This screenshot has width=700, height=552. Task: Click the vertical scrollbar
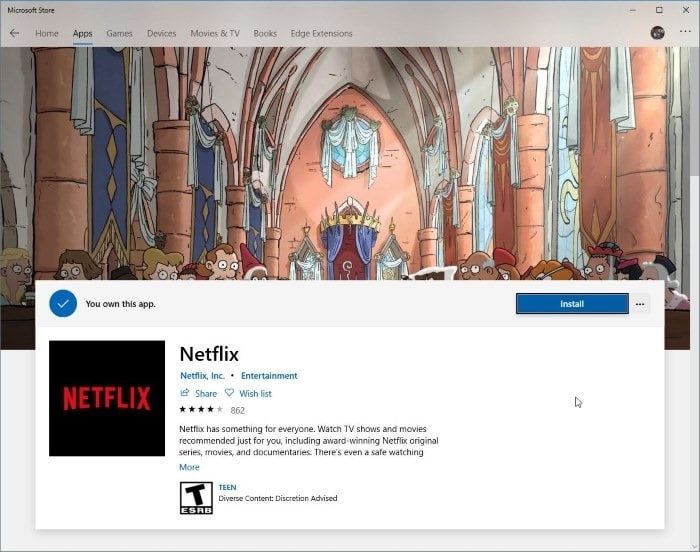pos(695,295)
